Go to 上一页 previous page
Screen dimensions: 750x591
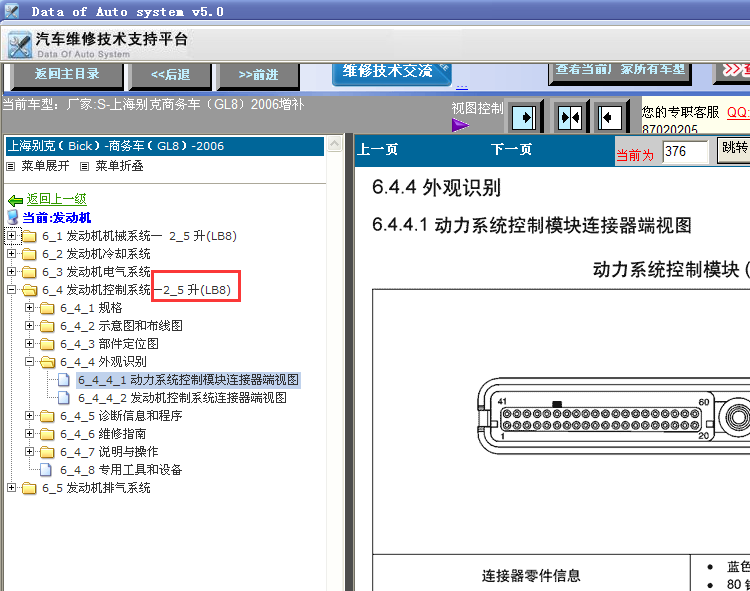(377, 150)
